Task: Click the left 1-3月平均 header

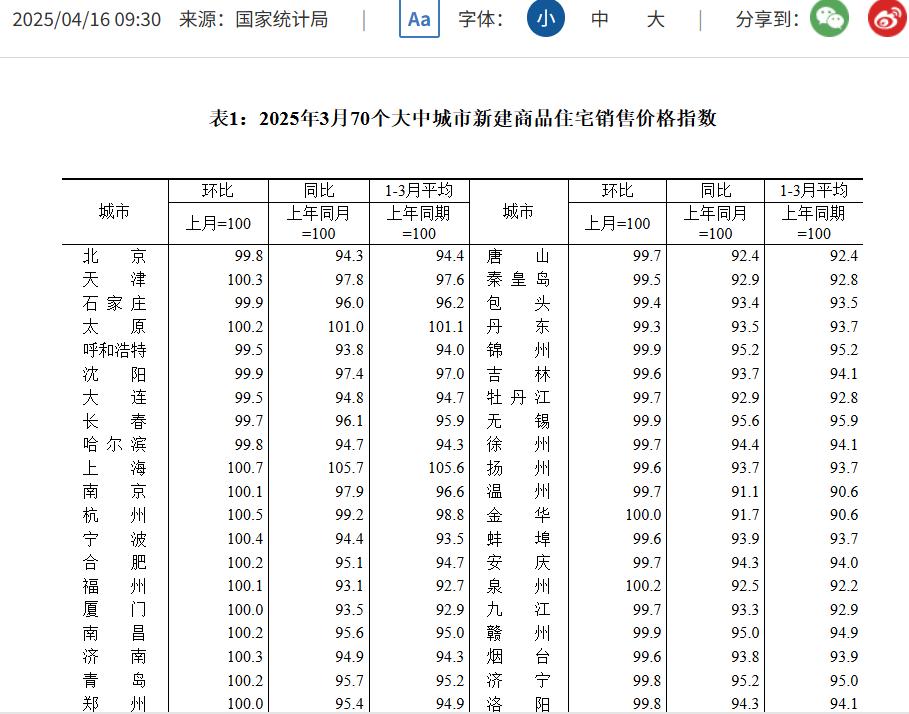Action: [x=419, y=190]
